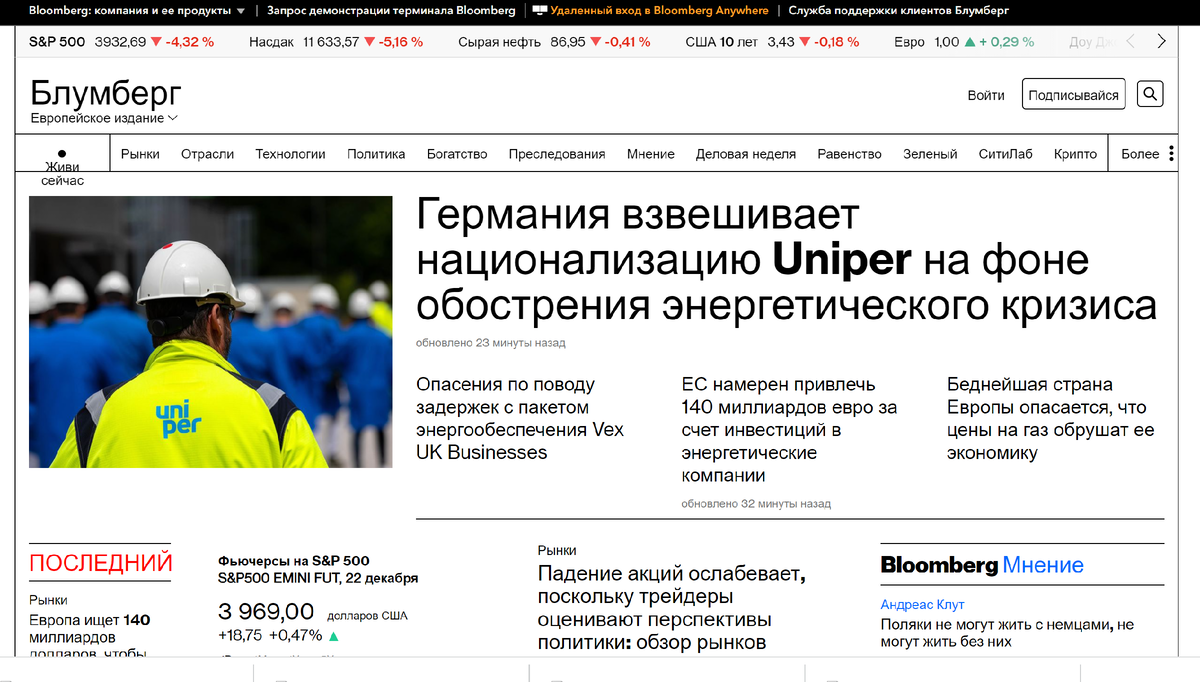The height and width of the screenshot is (682, 1200).
Task: Click the Блумберг logo
Action: click(x=106, y=93)
